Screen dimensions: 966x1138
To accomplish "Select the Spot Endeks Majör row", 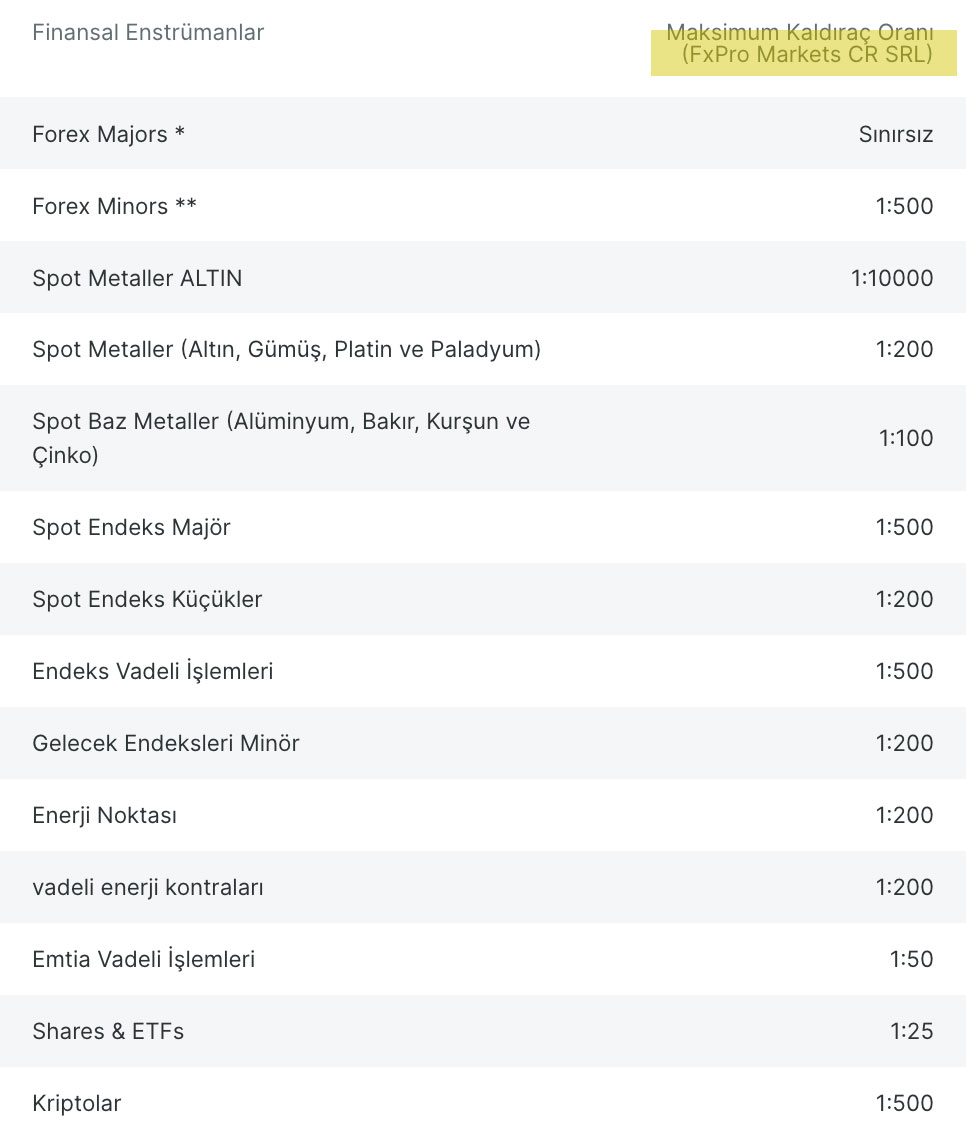I will (x=483, y=527).
